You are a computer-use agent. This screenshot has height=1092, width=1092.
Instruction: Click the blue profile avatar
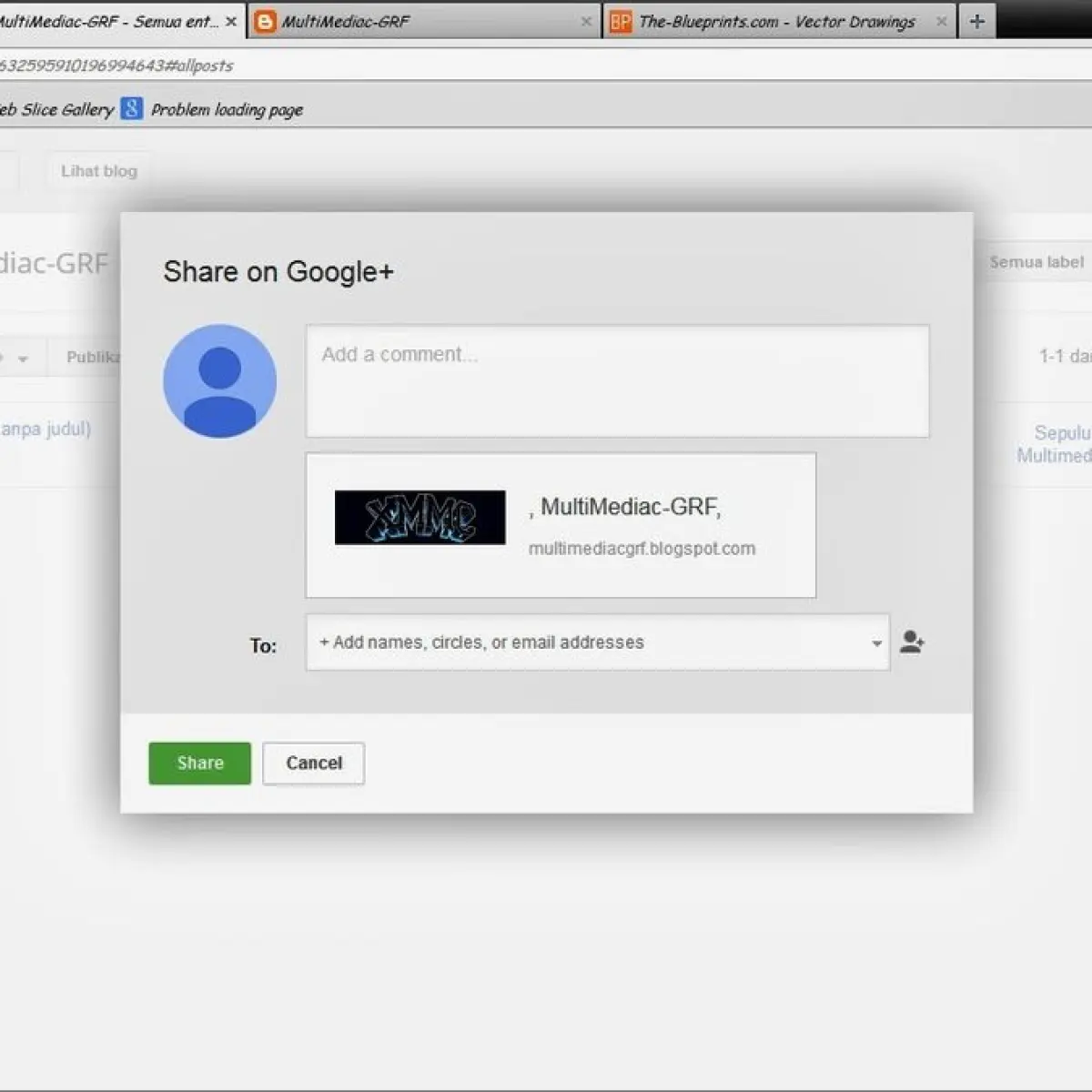[x=219, y=381]
